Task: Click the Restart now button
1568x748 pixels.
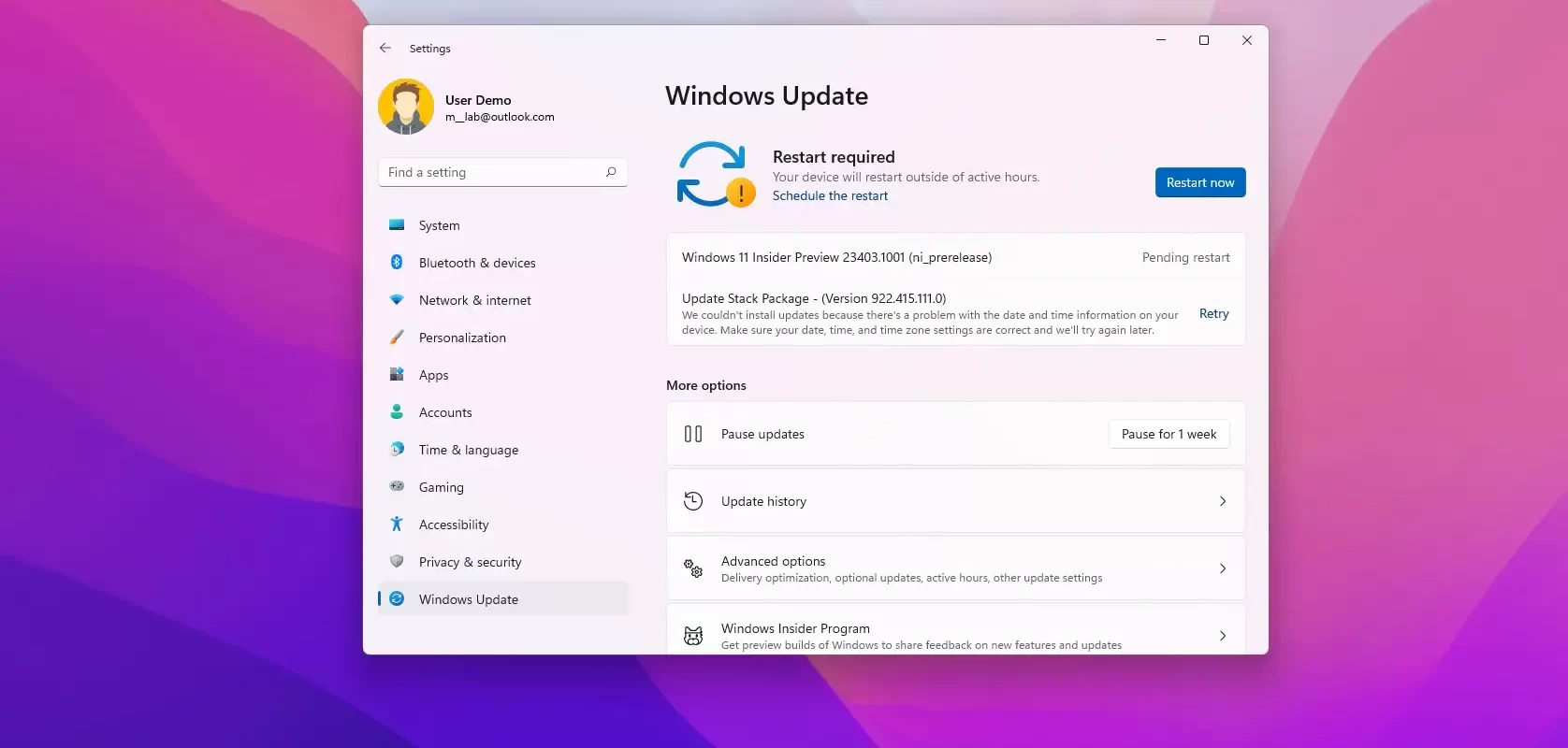Action: click(x=1200, y=182)
